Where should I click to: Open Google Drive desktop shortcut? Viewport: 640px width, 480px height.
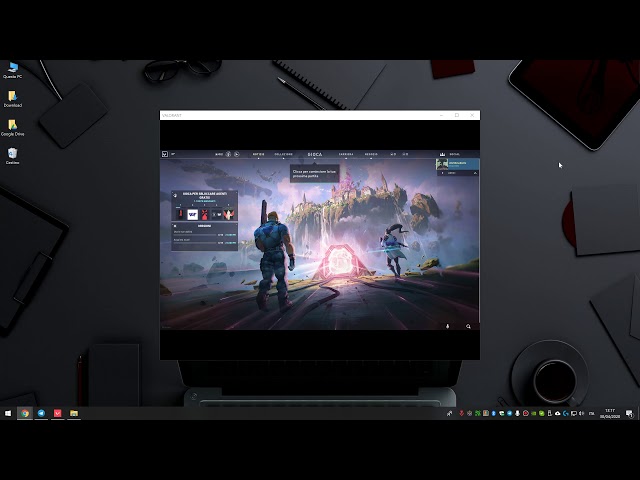[x=12, y=126]
